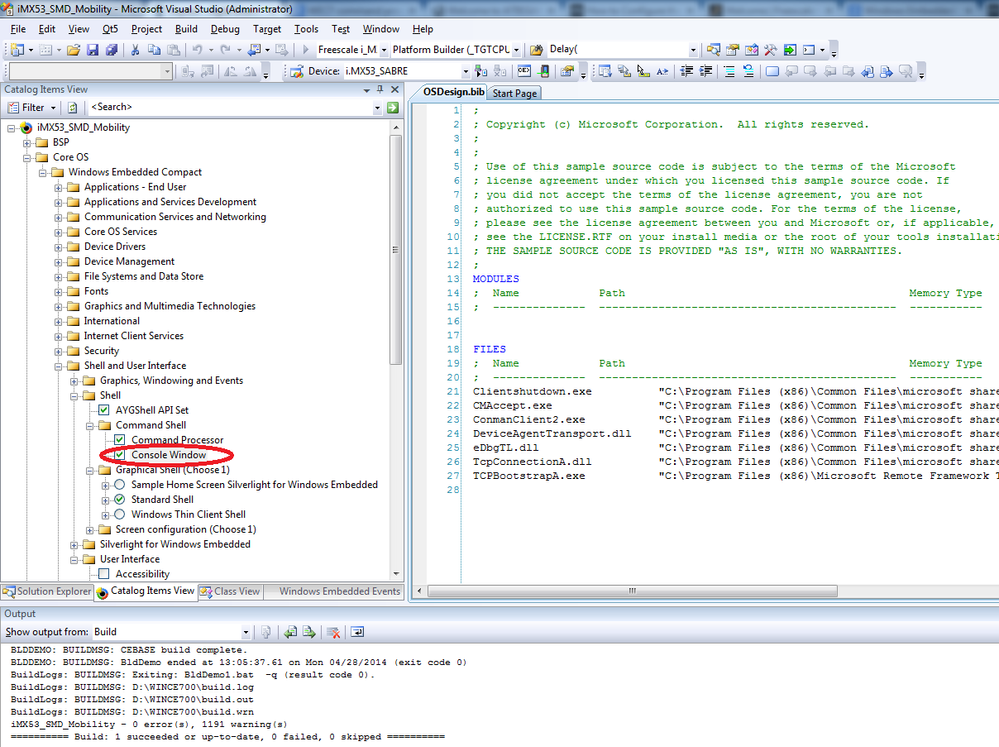This screenshot has width=999, height=747.
Task: Open the Toolbox hammer-wrench icon
Action: click(770, 50)
